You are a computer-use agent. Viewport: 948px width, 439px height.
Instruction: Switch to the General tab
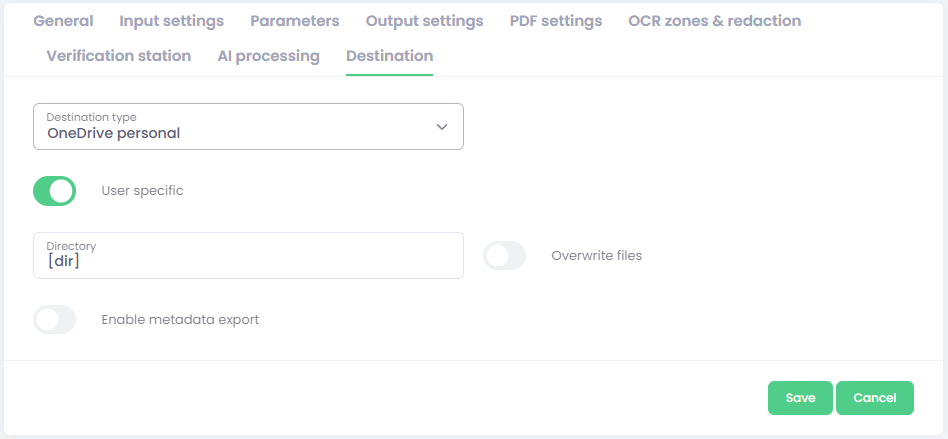[x=64, y=21]
